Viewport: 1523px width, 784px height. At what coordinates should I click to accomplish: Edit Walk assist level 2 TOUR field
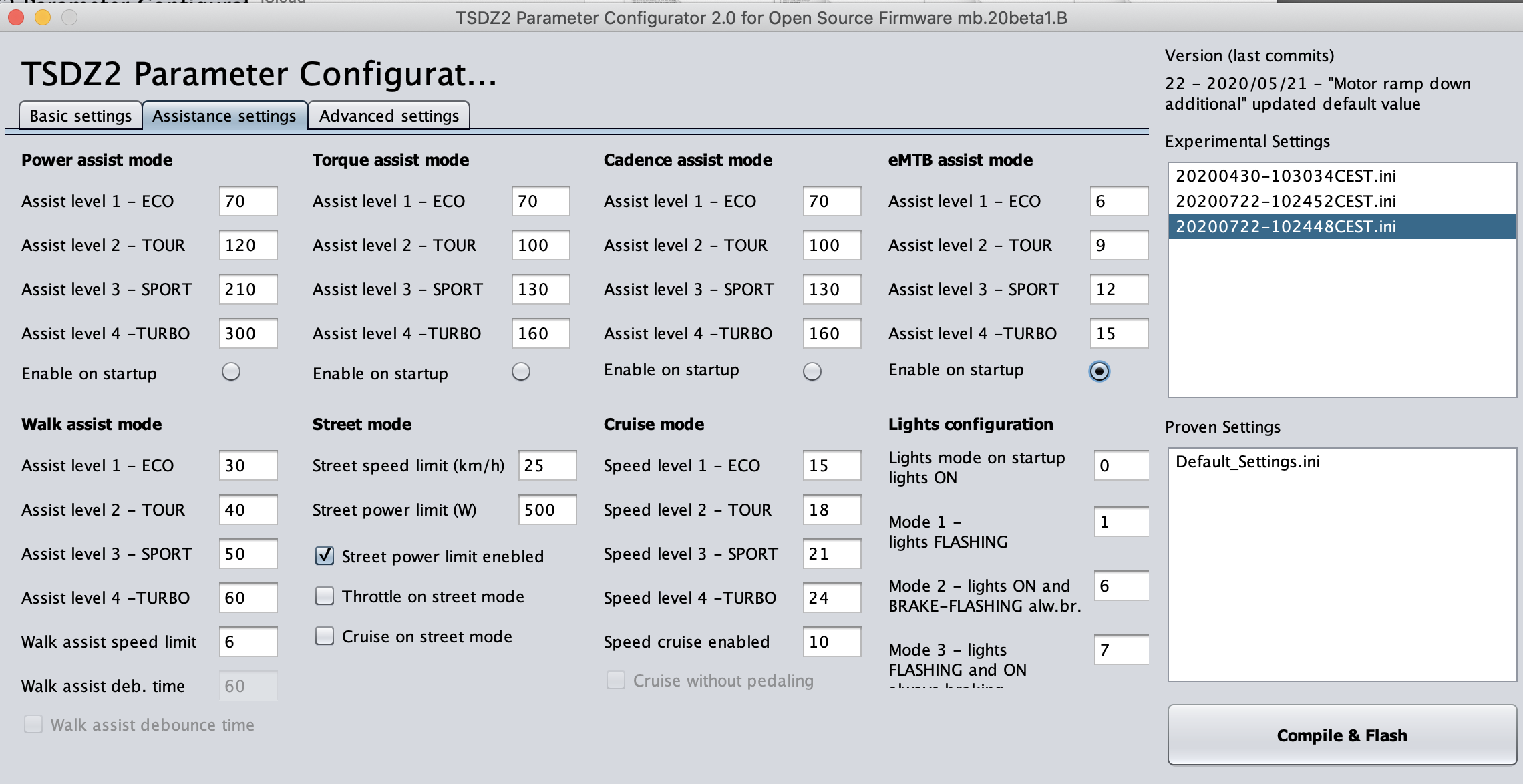coord(248,510)
